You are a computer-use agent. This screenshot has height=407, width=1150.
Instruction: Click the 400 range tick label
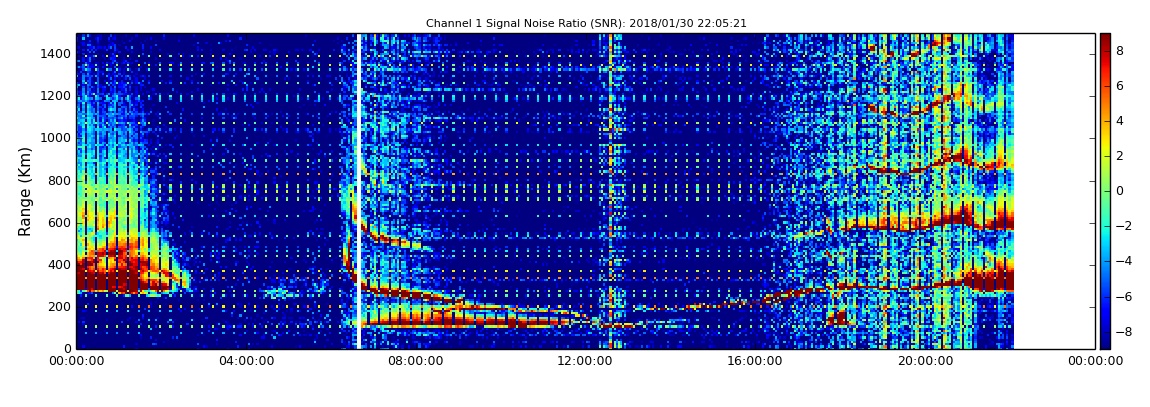point(61,265)
